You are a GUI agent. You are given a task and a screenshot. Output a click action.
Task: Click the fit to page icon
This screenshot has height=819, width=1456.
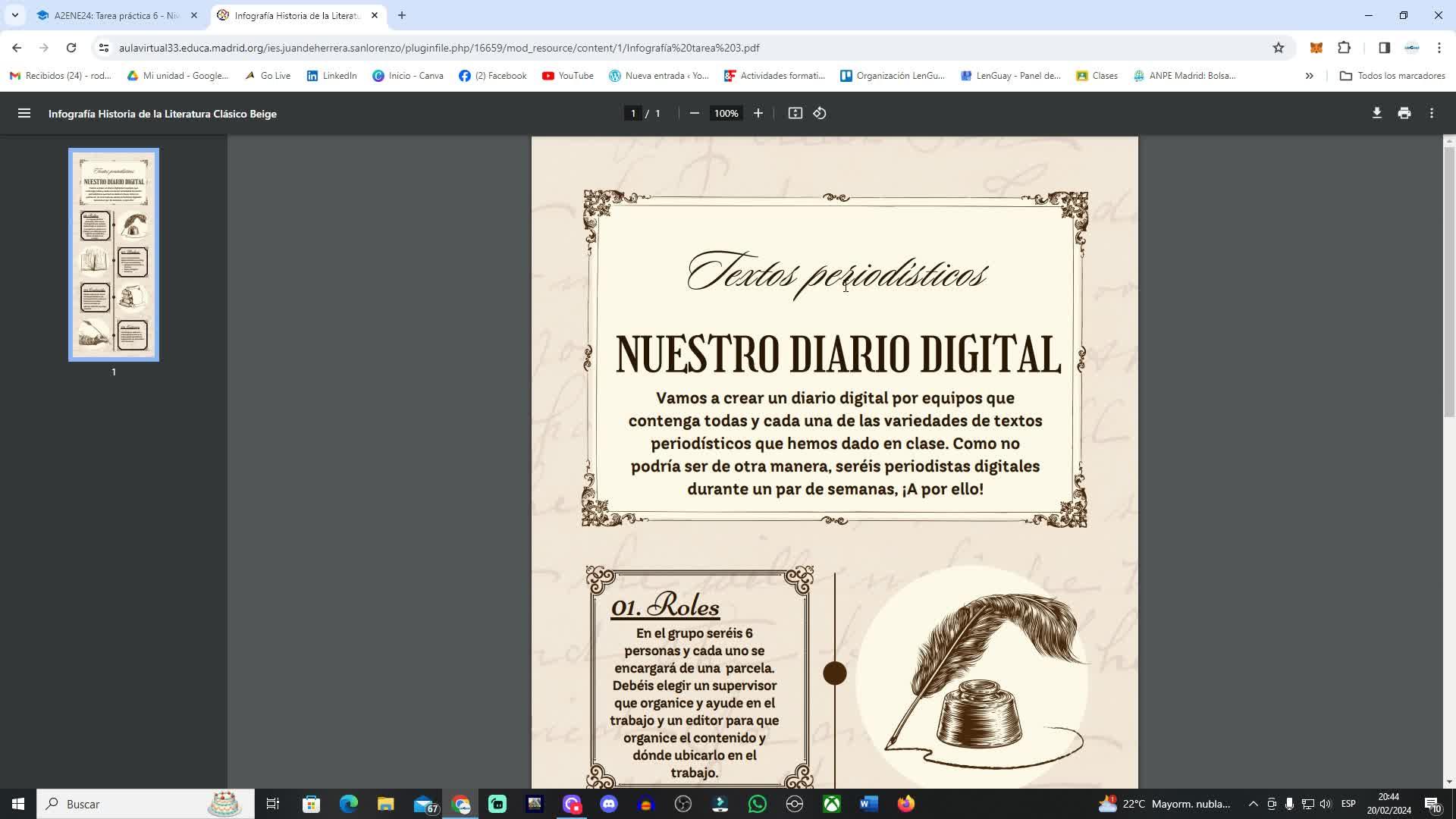pyautogui.click(x=795, y=114)
